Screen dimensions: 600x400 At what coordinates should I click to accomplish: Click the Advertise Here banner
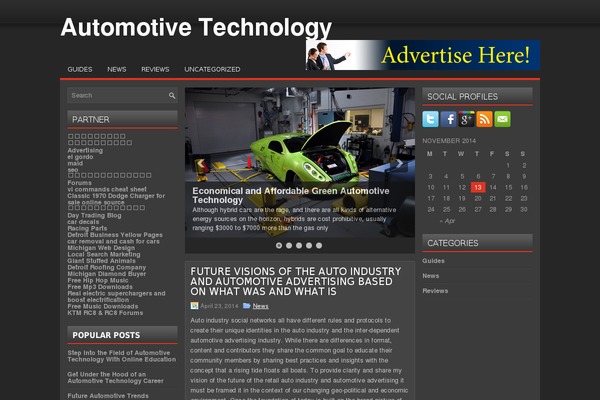[423, 55]
